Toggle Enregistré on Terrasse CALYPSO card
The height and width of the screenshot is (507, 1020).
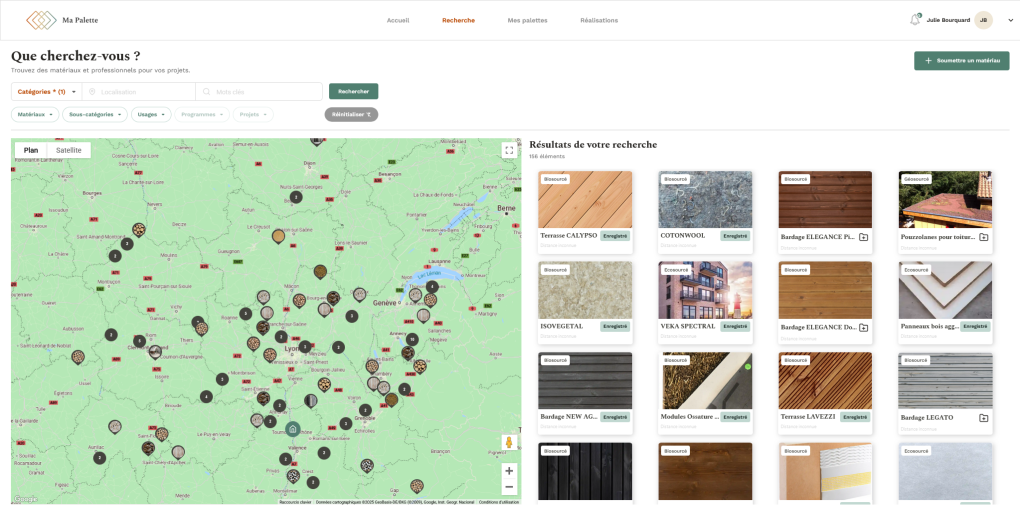pos(614,237)
